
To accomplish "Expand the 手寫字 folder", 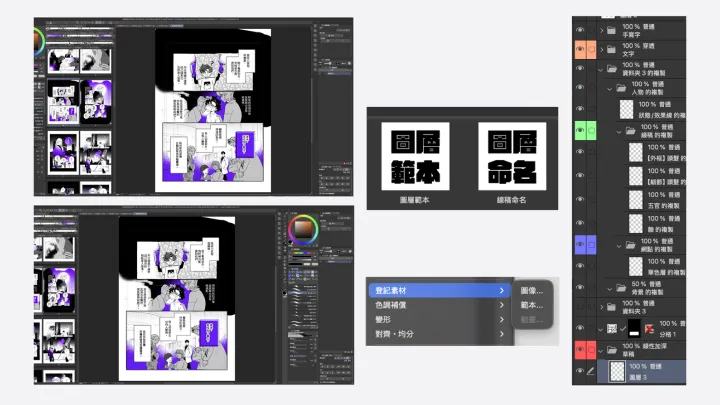I will coord(602,30).
